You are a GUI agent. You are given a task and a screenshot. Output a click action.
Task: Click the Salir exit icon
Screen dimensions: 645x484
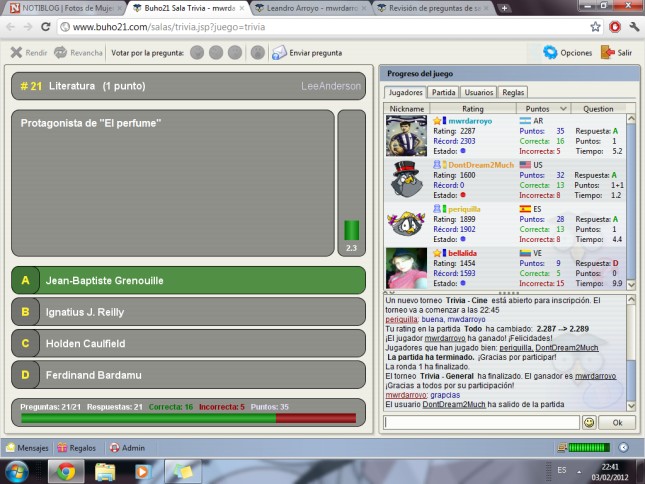tap(607, 52)
